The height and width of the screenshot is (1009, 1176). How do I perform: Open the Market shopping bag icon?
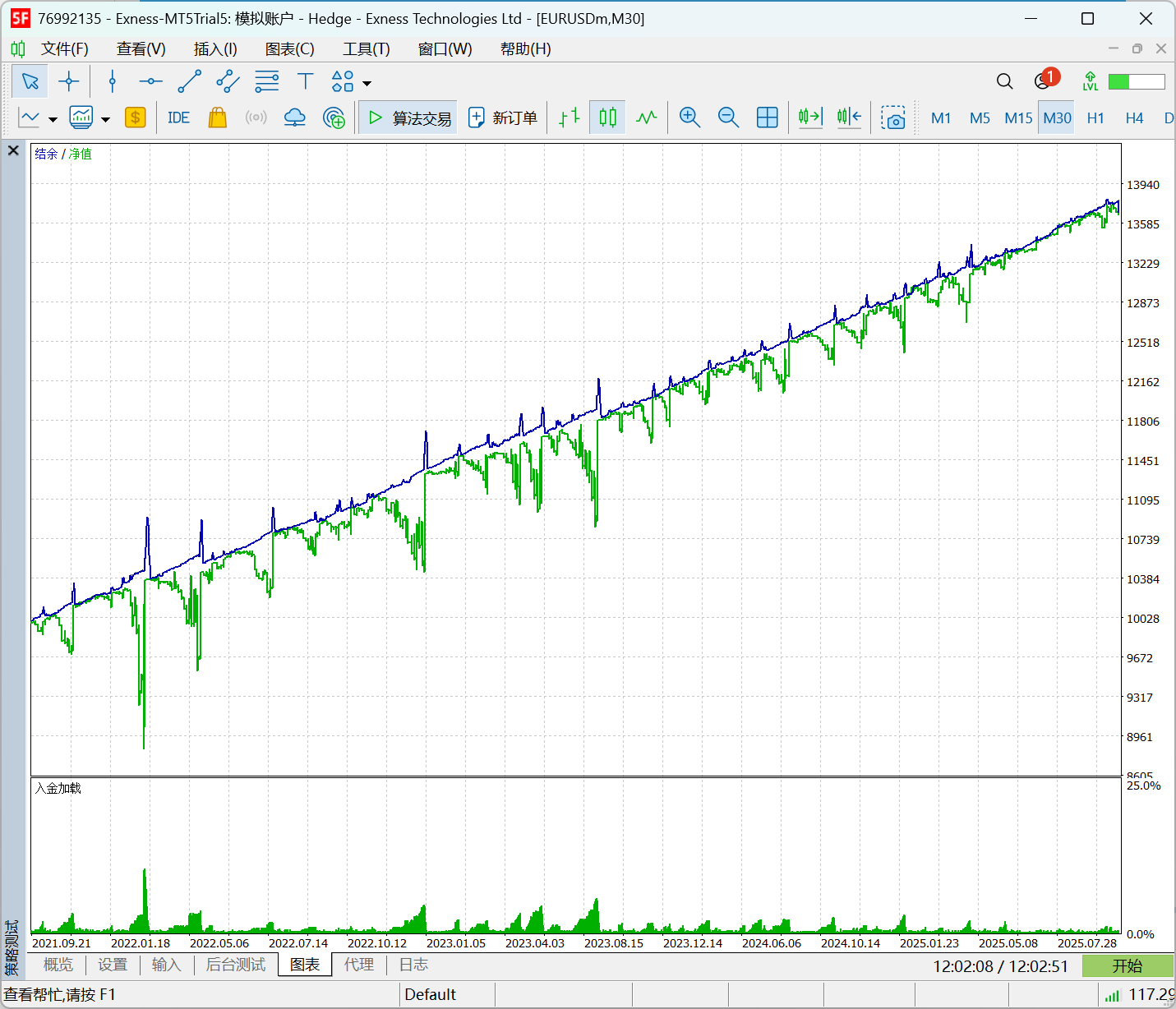217,117
